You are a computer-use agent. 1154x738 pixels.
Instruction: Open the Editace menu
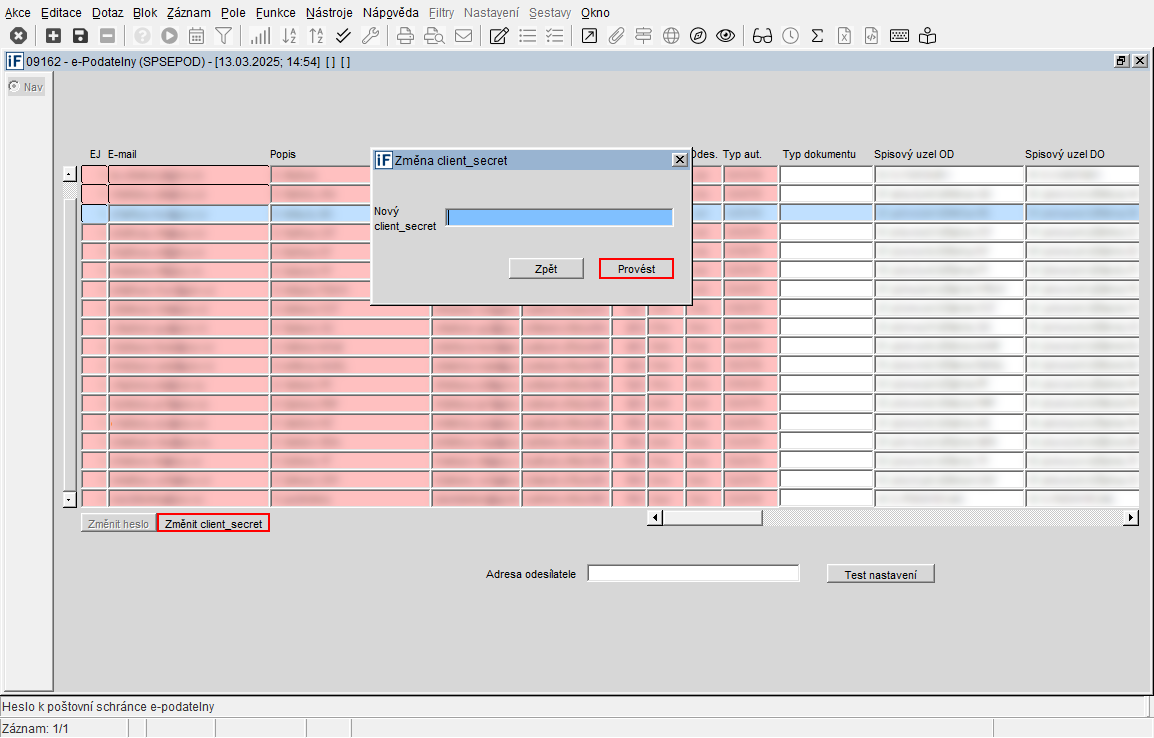pyautogui.click(x=61, y=13)
